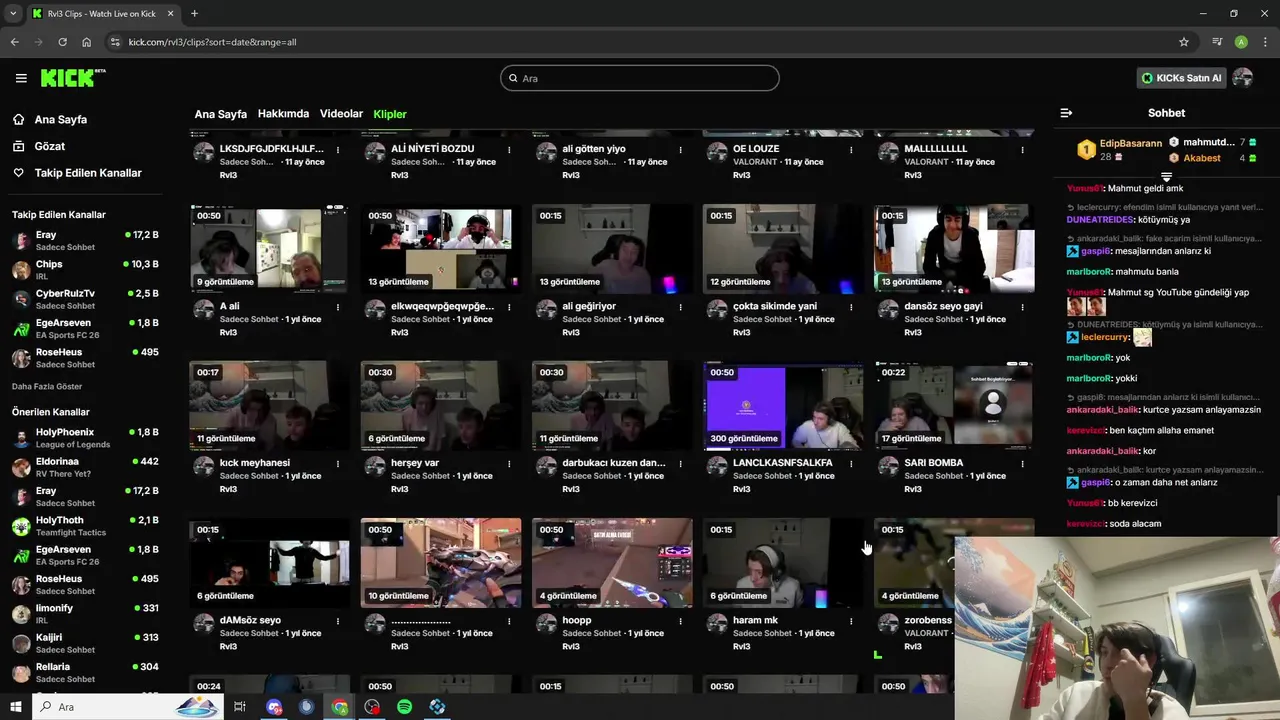The width and height of the screenshot is (1280, 720).
Task: Open Rellaria recommended channel
Action: [x=85, y=672]
